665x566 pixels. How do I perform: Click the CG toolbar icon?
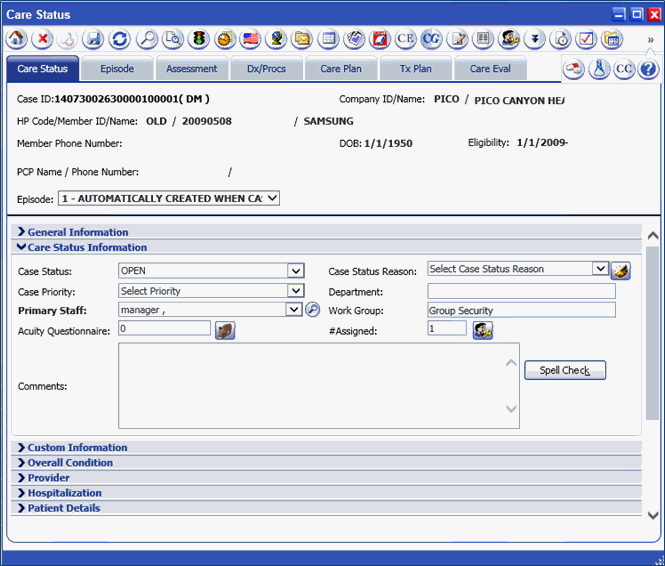pos(431,39)
